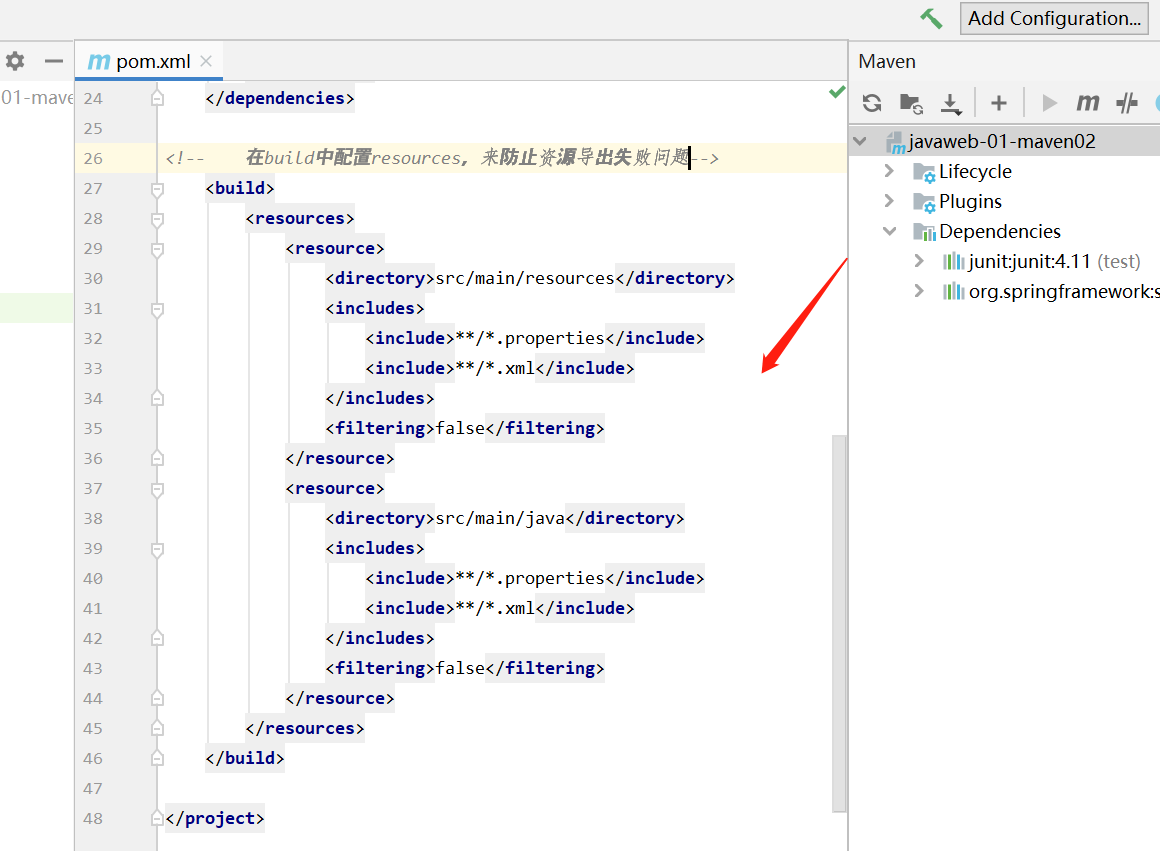Click the 01-mave project tree entry
This screenshot has height=851, width=1160.
coord(37,98)
